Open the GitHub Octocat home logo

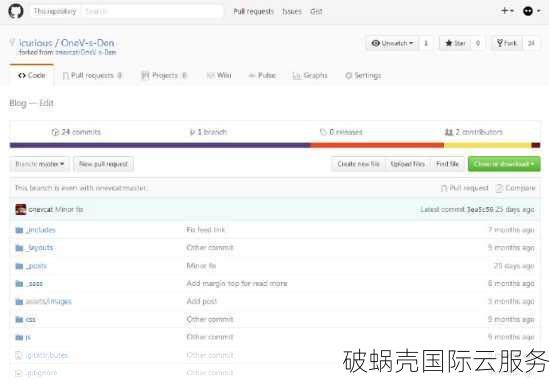(16, 11)
